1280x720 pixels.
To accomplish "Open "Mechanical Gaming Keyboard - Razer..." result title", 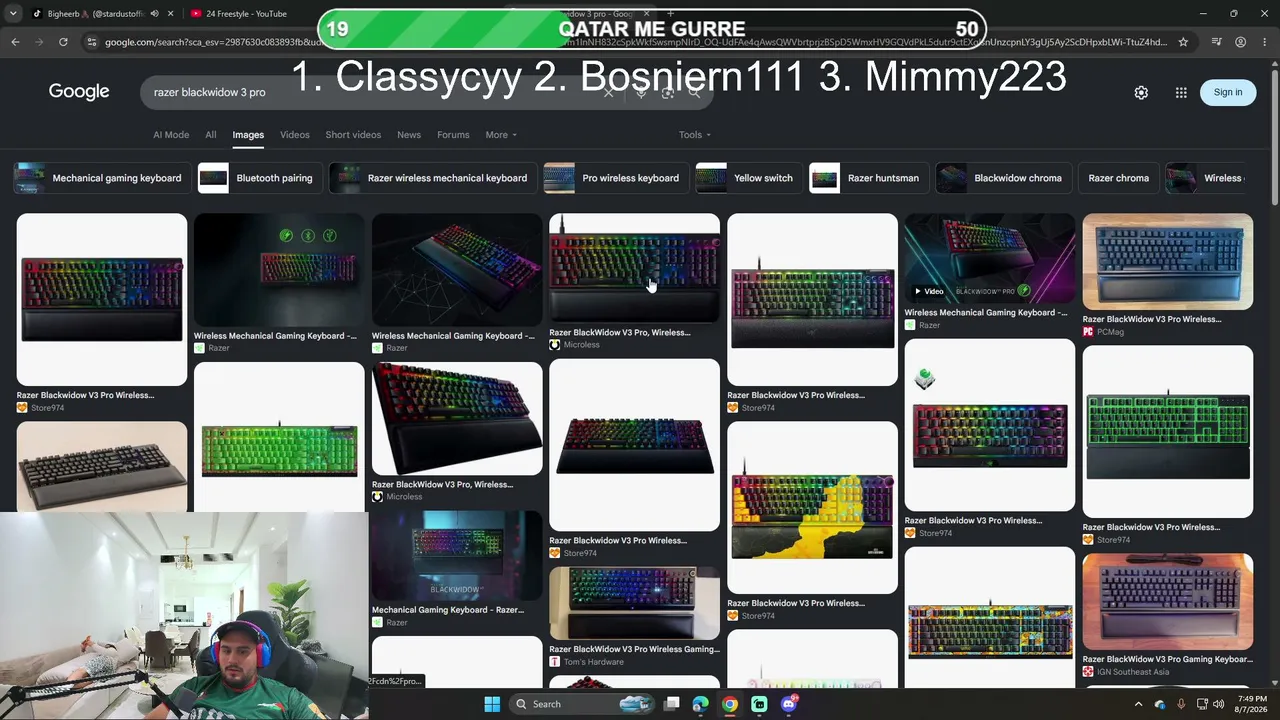I will point(447,609).
